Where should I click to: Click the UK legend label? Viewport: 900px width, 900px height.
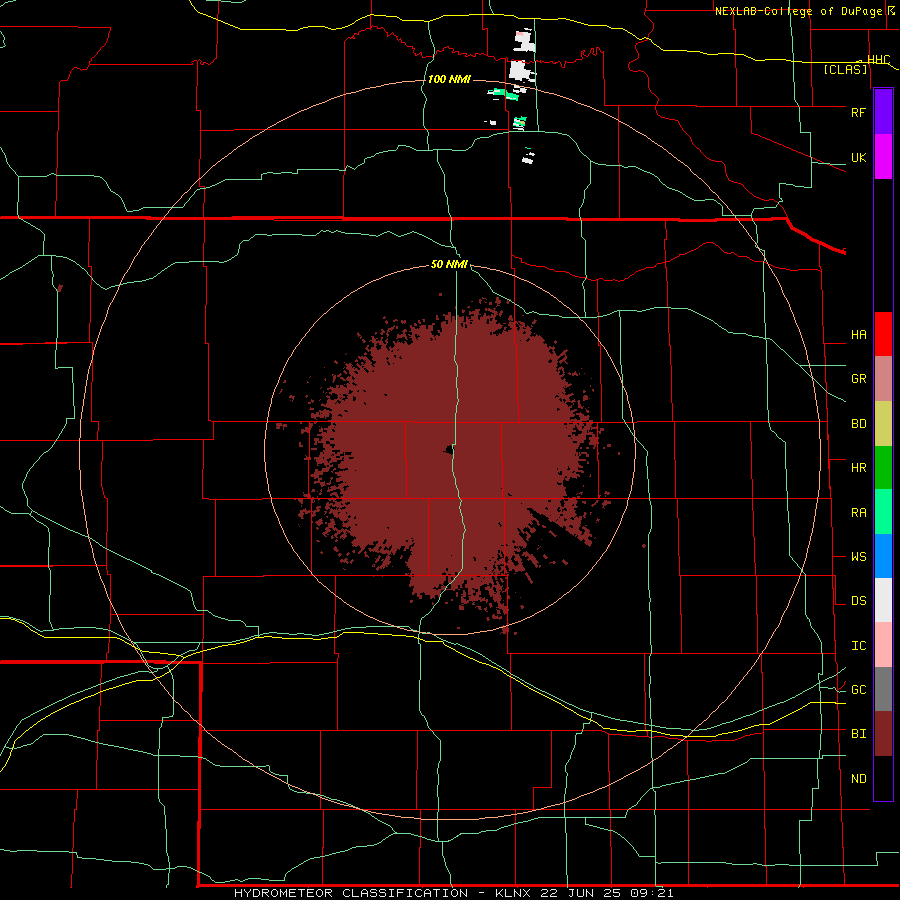tap(858, 157)
